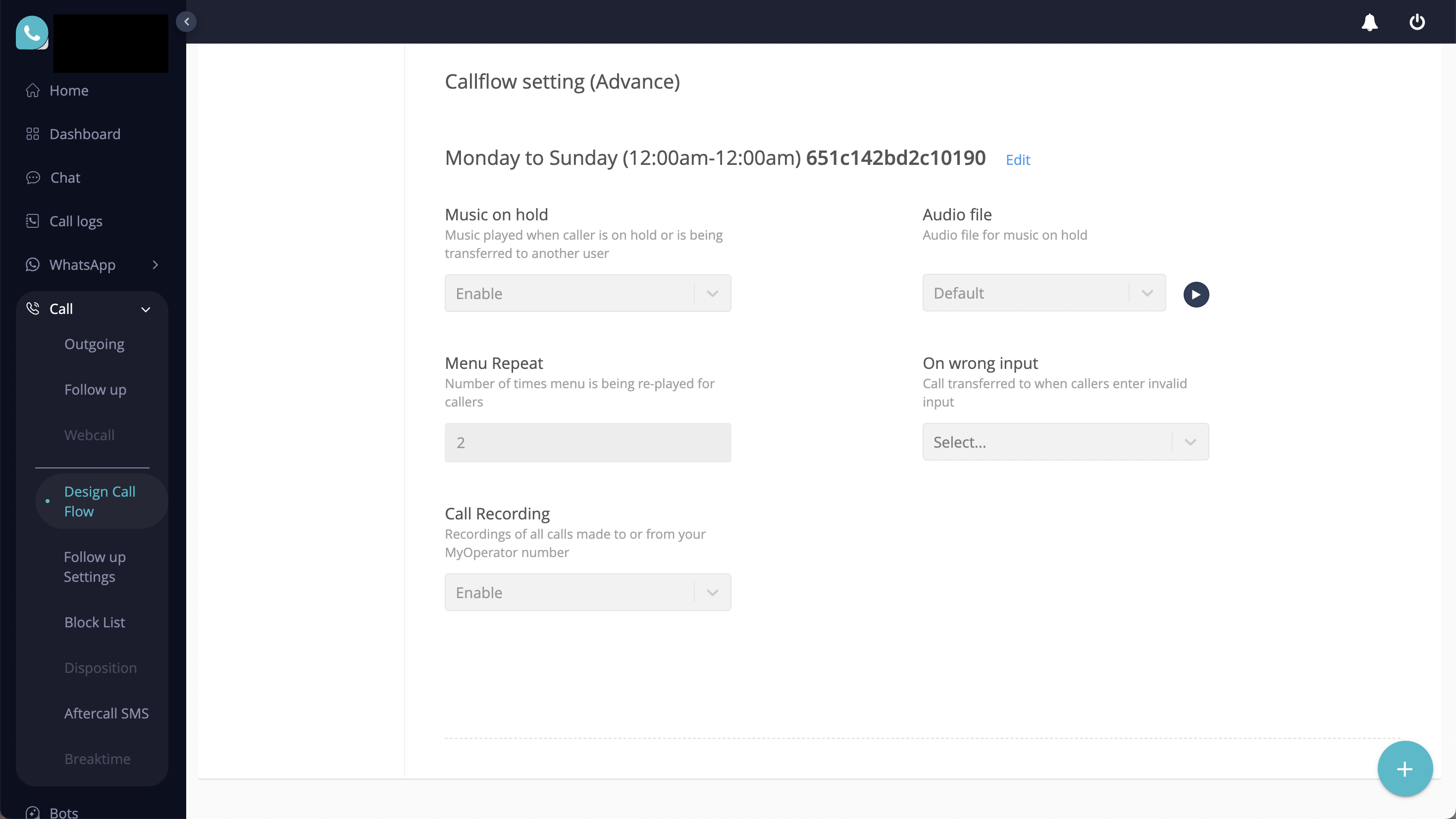Open Follow up Settings
This screenshot has height=819, width=1456.
[x=94, y=566]
